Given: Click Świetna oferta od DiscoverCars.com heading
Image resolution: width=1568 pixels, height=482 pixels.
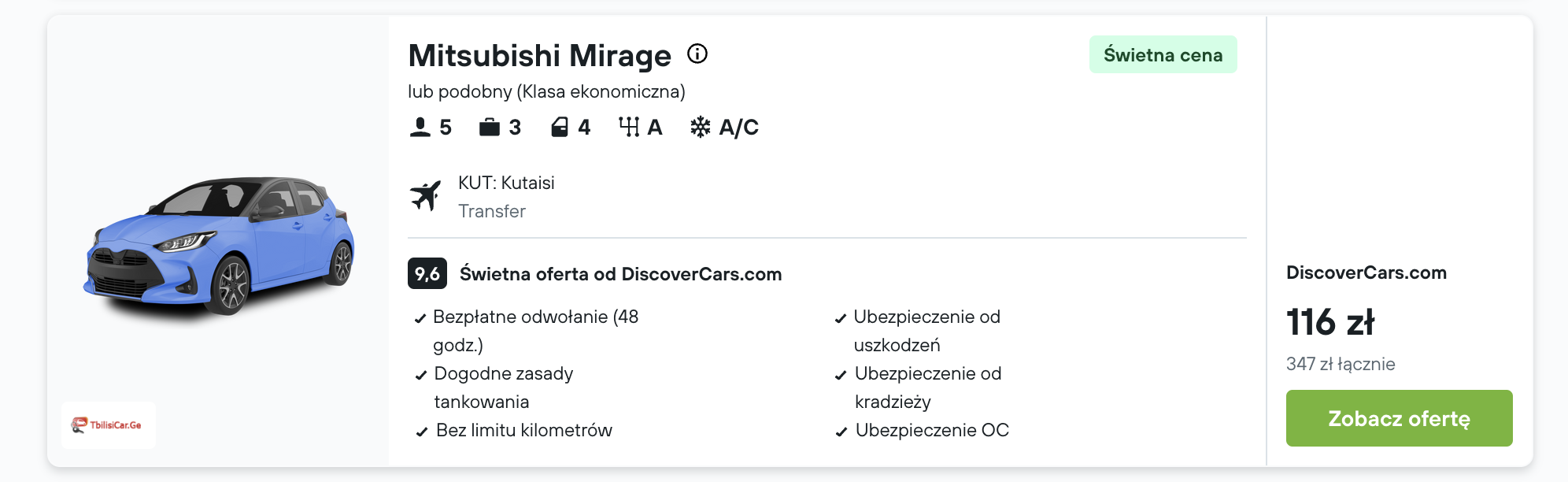Looking at the screenshot, I should tap(621, 274).
